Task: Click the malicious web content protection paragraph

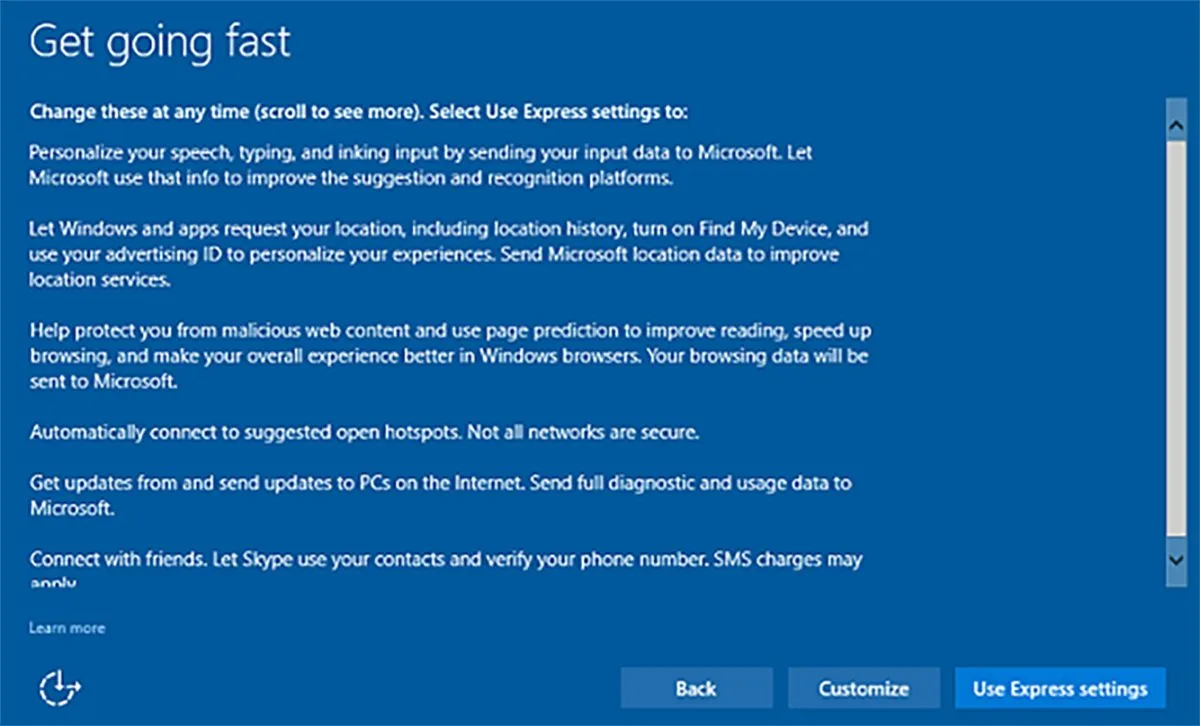Action: click(x=450, y=354)
